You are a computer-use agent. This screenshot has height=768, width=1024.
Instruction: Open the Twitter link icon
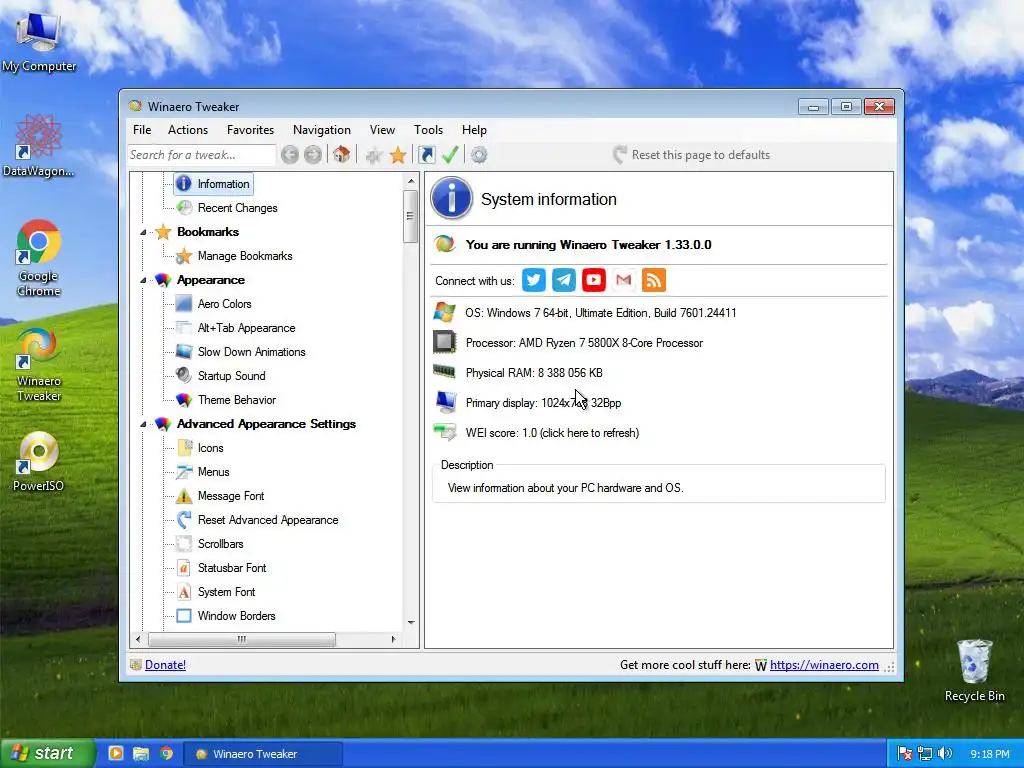point(534,280)
